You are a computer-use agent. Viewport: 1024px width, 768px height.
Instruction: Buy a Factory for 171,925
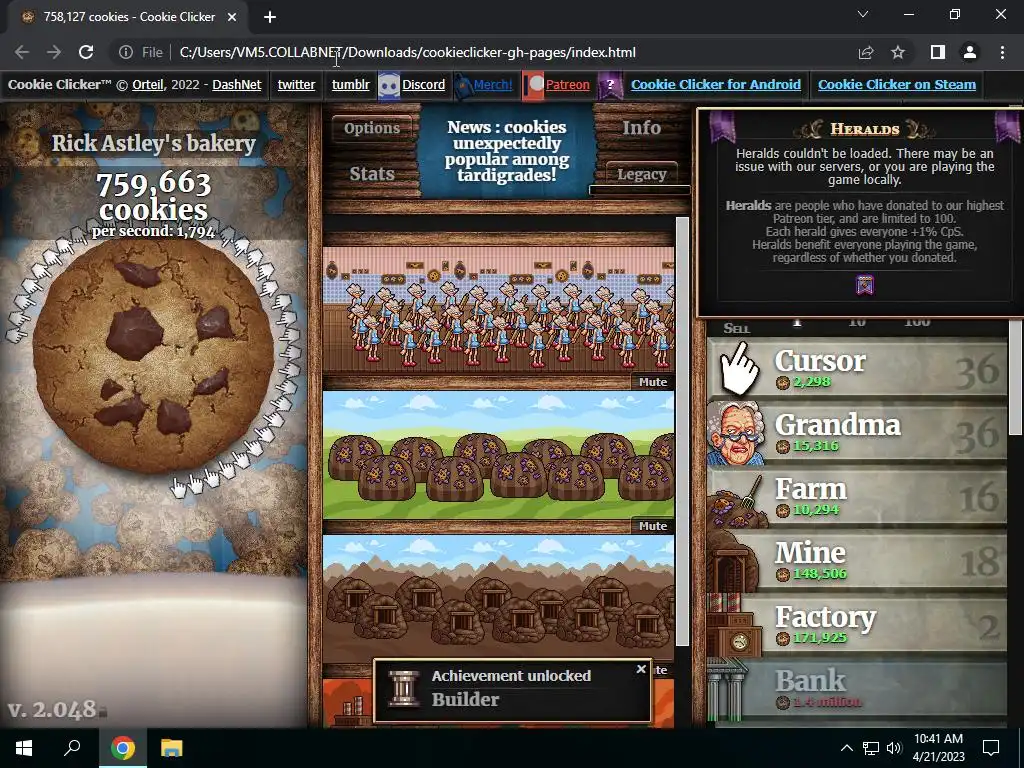pos(857,625)
